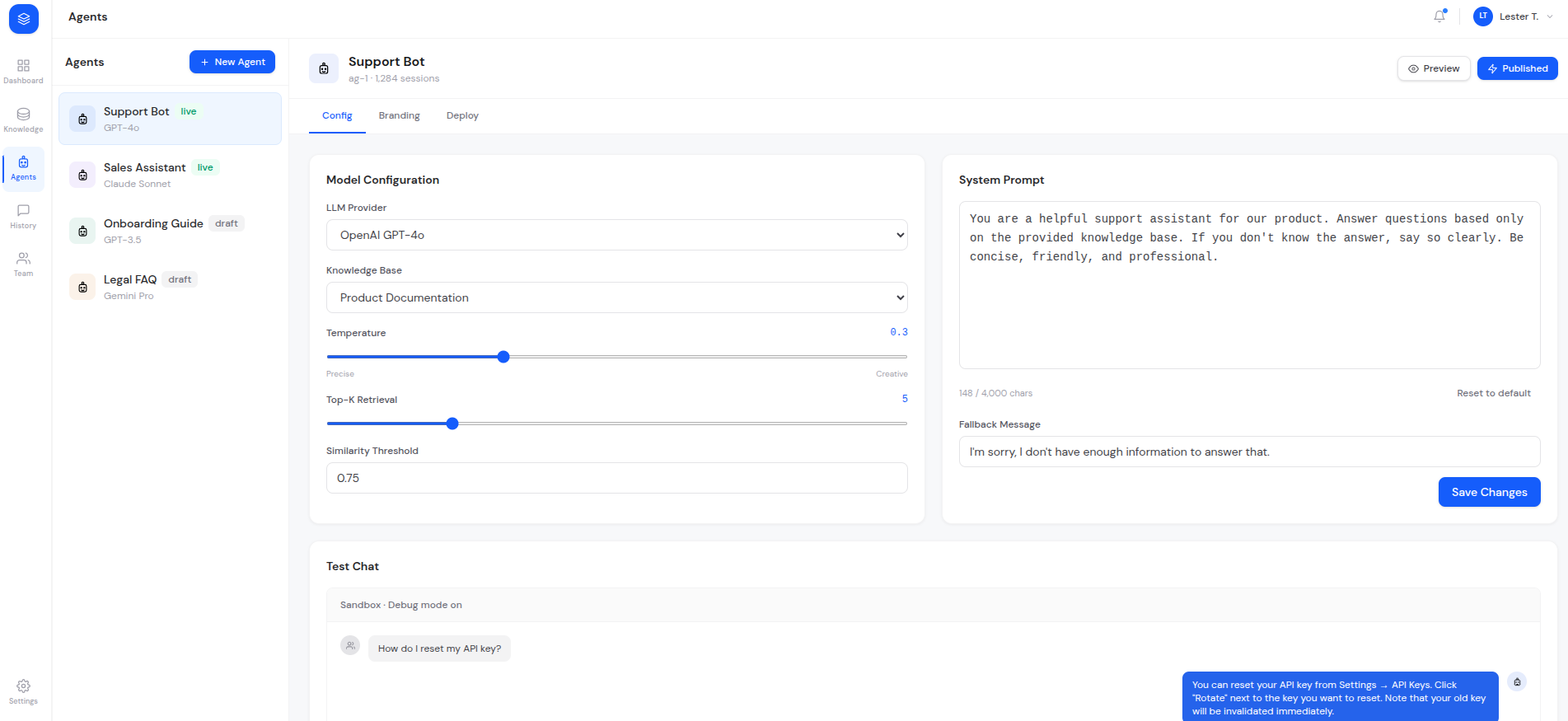Click the Support Bot header robot icon

[x=324, y=68]
